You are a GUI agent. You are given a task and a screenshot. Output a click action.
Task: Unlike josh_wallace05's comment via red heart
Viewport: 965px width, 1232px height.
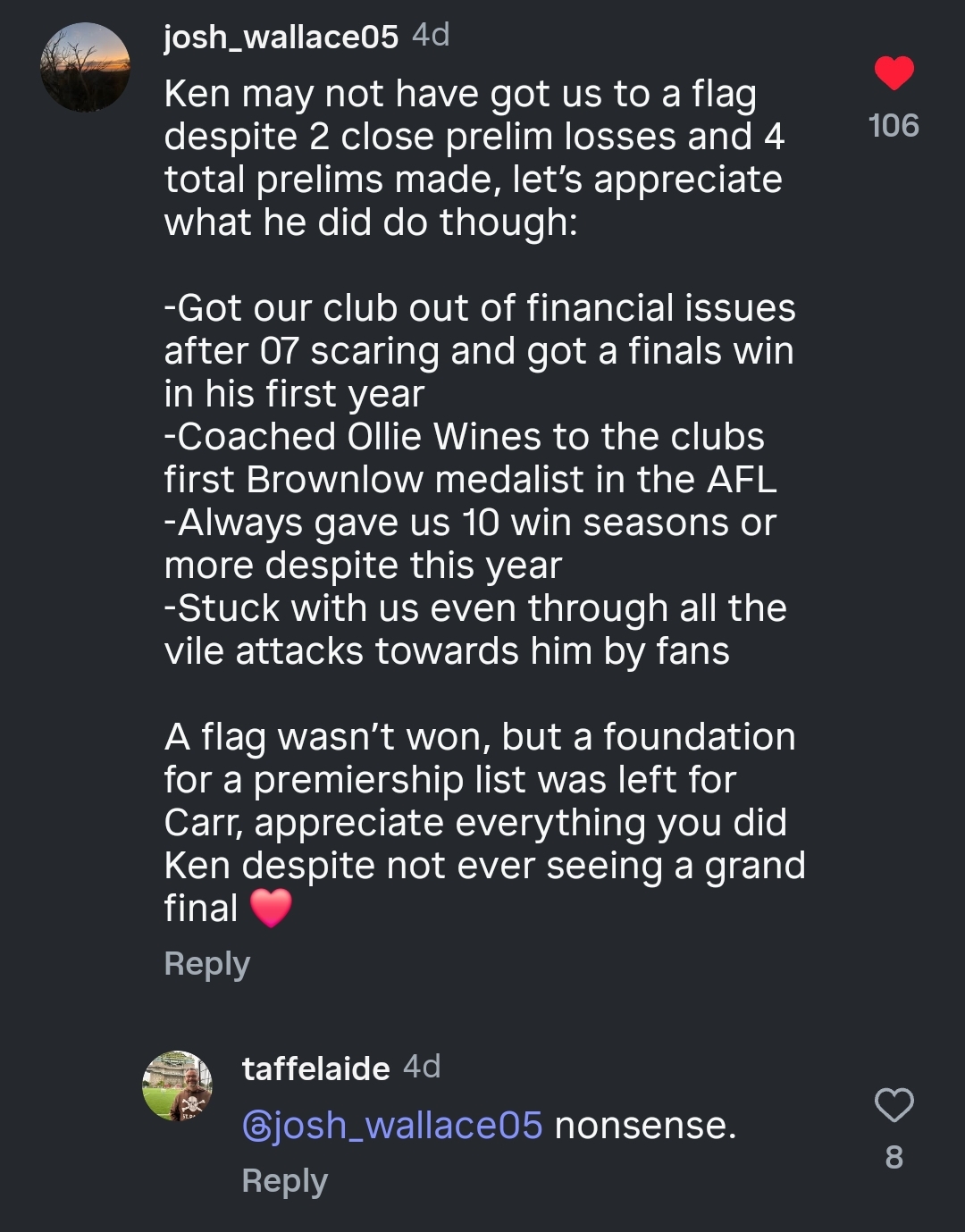pos(894,73)
